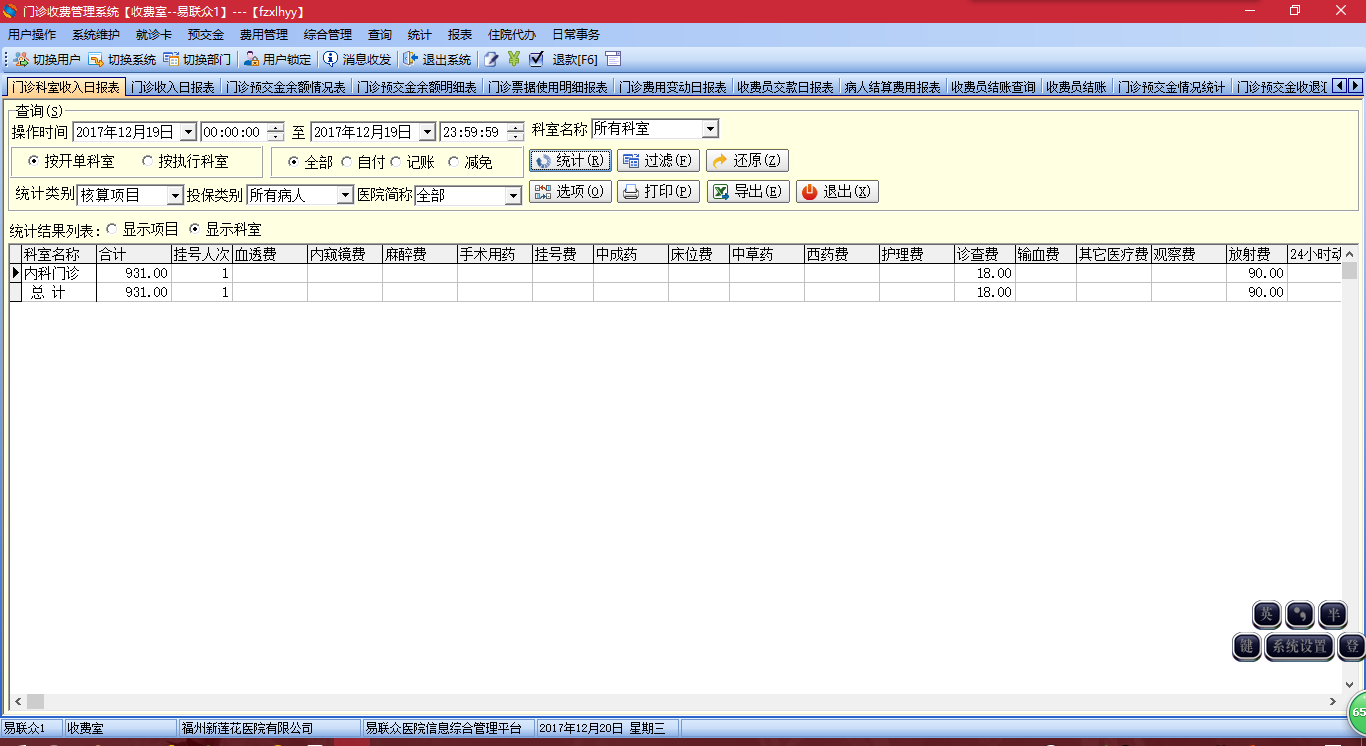Click the green 65 floating ball
1366x746 pixels.
pyautogui.click(x=1357, y=711)
